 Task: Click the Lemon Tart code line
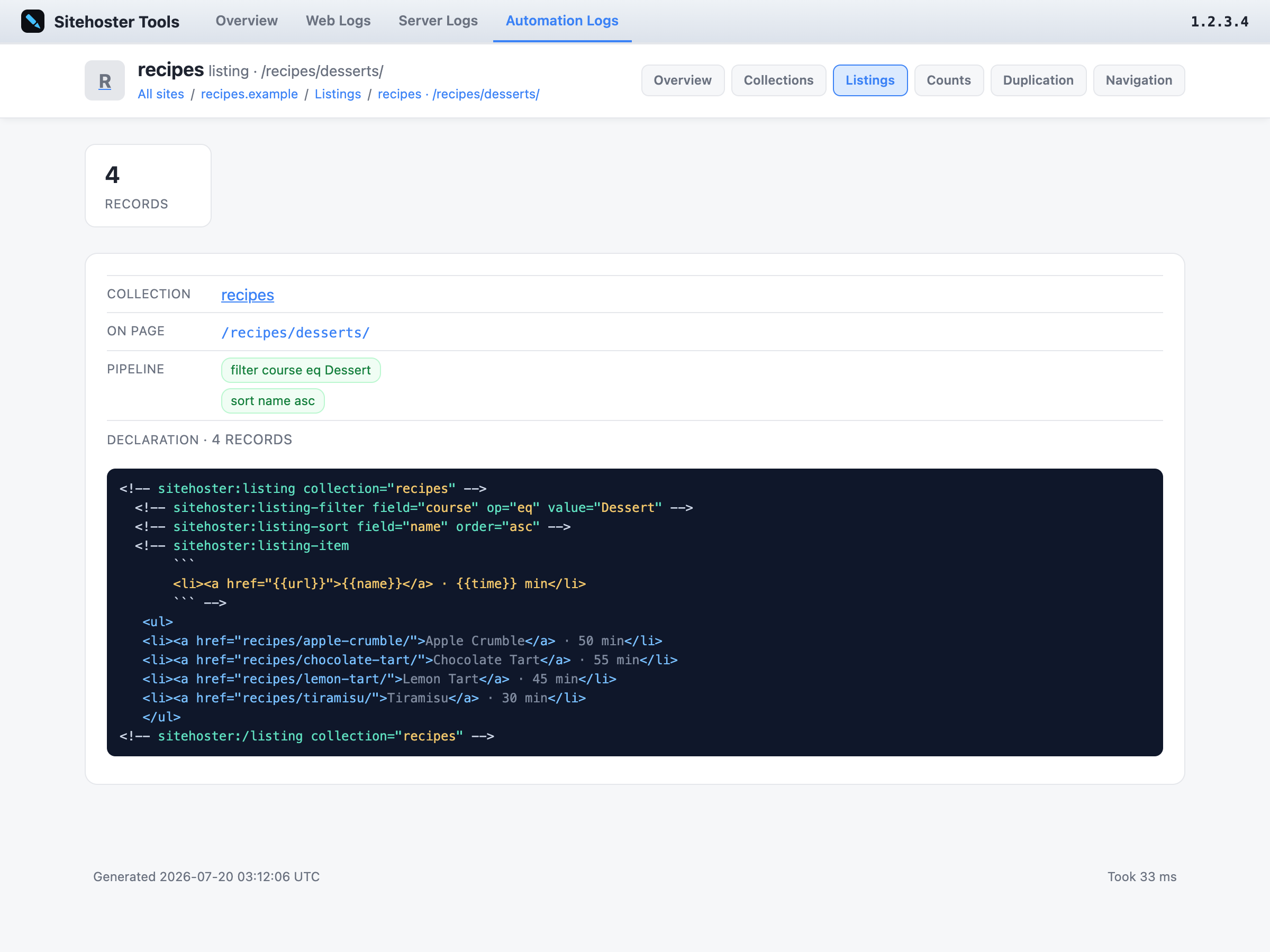(379, 679)
